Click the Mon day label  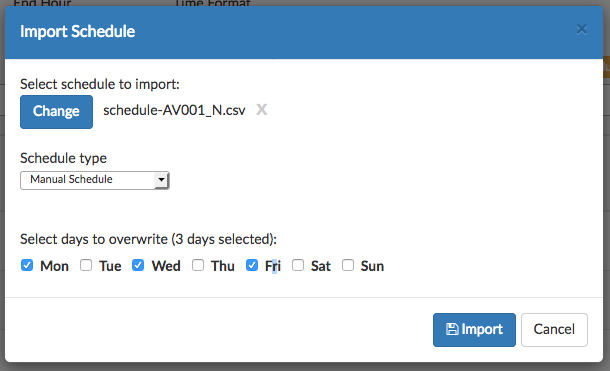pyautogui.click(x=54, y=266)
